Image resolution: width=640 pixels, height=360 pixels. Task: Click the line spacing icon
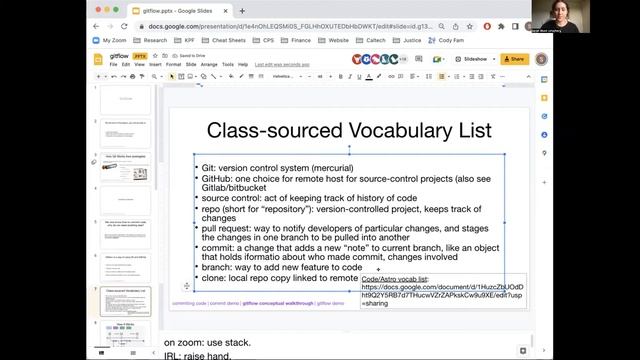coord(429,76)
